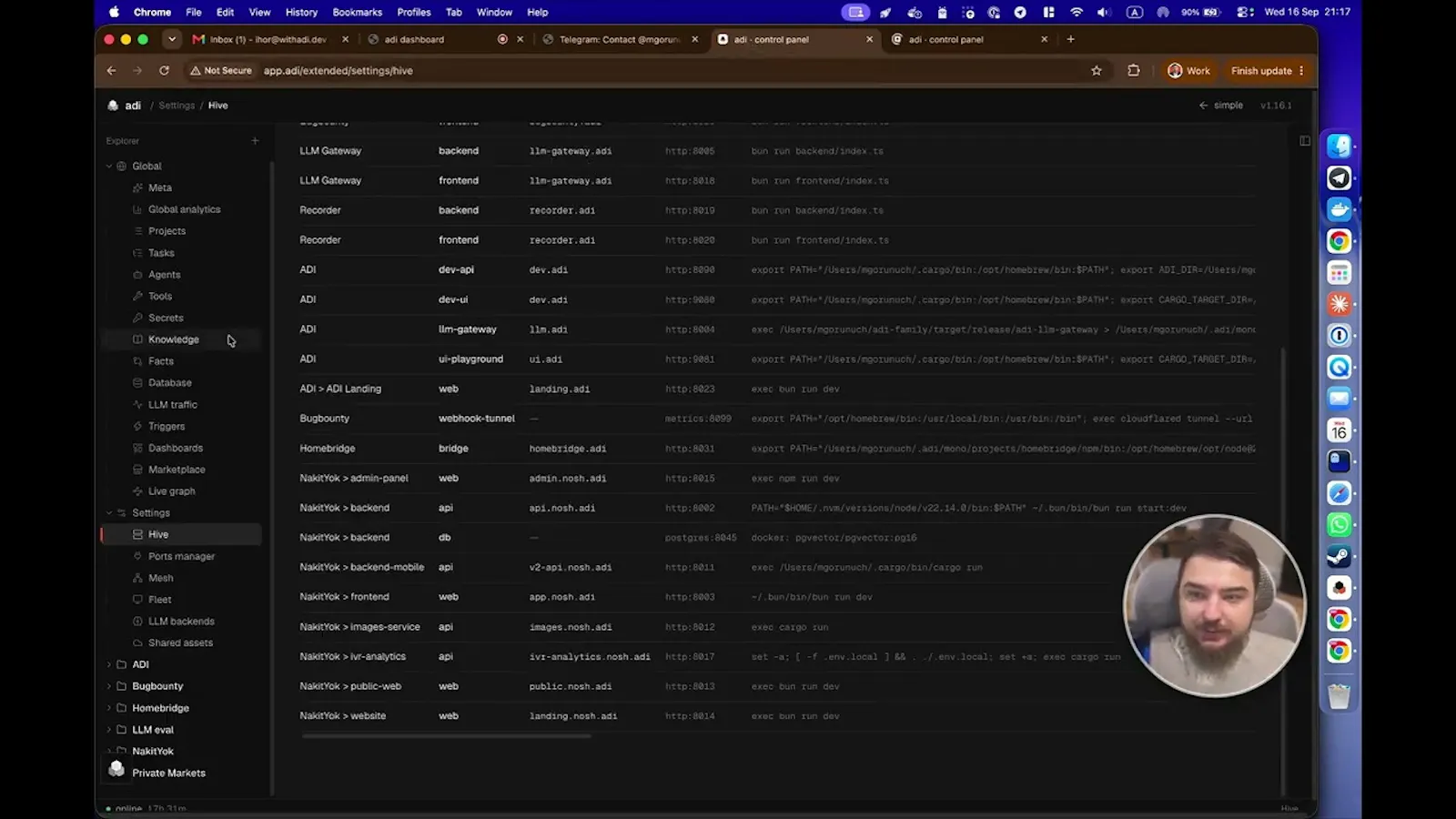The width and height of the screenshot is (1456, 819).
Task: Click the address bar URL
Action: pos(338,71)
